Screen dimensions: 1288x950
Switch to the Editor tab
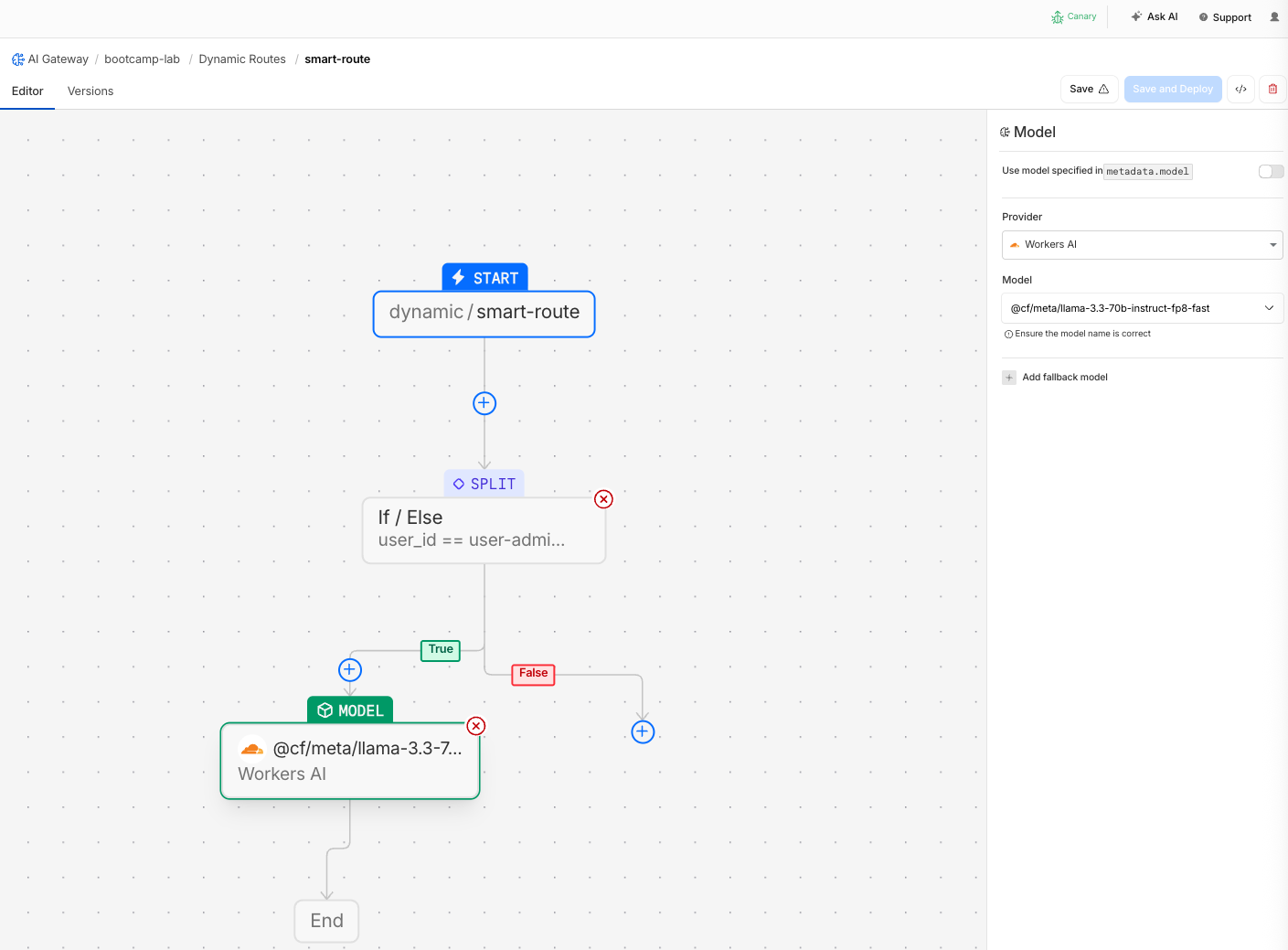(x=27, y=91)
